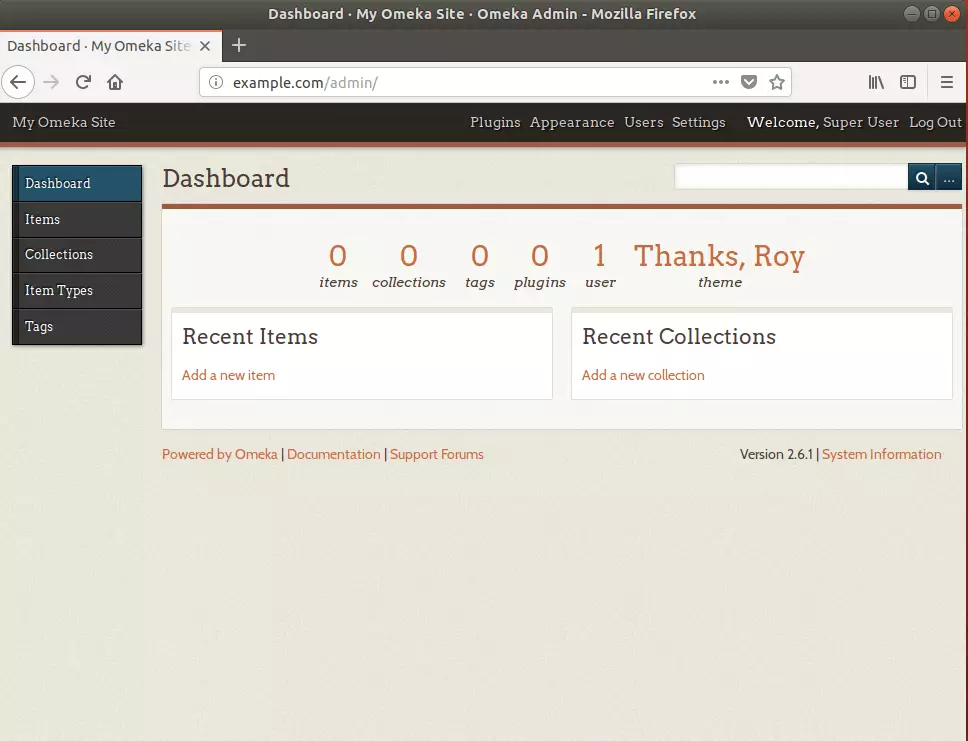The height and width of the screenshot is (741, 968).
Task: Click the Recent Items heading
Action: pyautogui.click(x=250, y=337)
